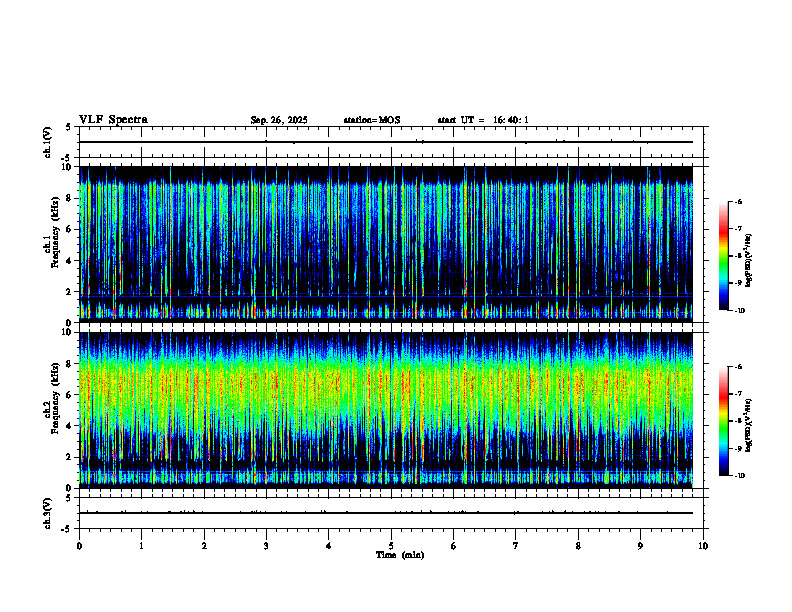
Task: Select the date text "Sep. 26, 2025"
Action: click(x=279, y=120)
